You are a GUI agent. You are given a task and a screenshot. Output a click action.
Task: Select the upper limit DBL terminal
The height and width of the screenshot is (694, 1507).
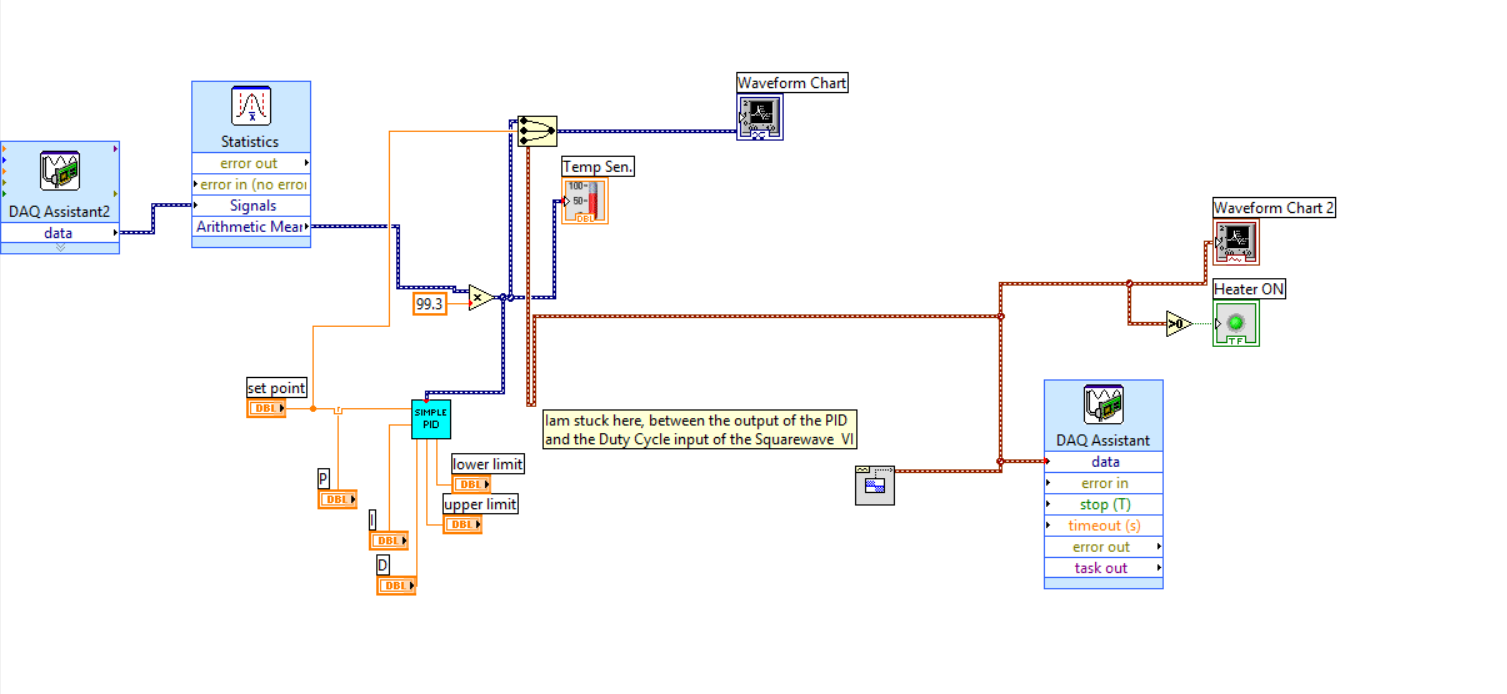(x=462, y=524)
